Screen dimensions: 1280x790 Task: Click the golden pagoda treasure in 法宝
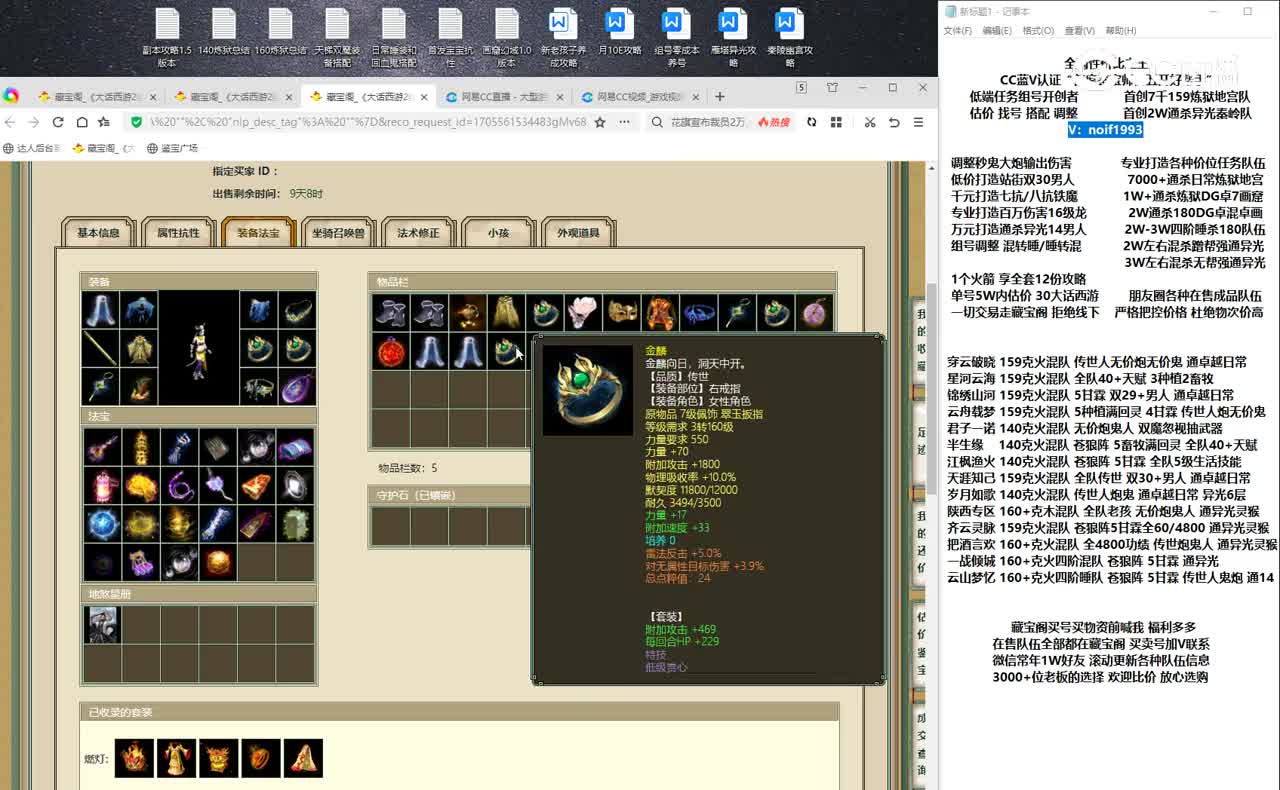click(140, 447)
